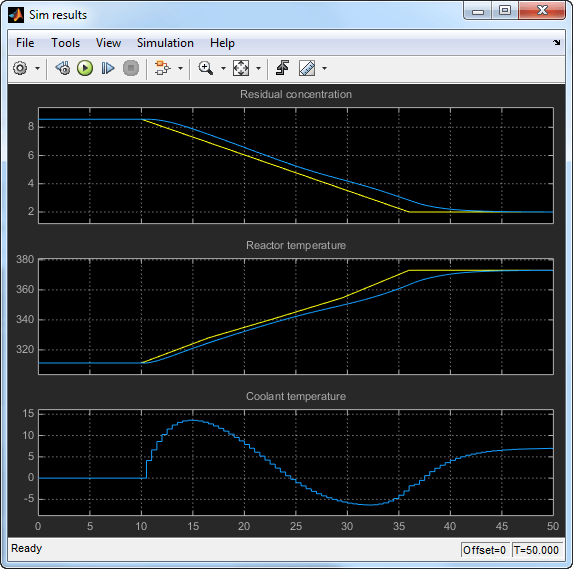Click the 380 tick label on Reactor temperature axis
This screenshot has height=569, width=573.
25,259
